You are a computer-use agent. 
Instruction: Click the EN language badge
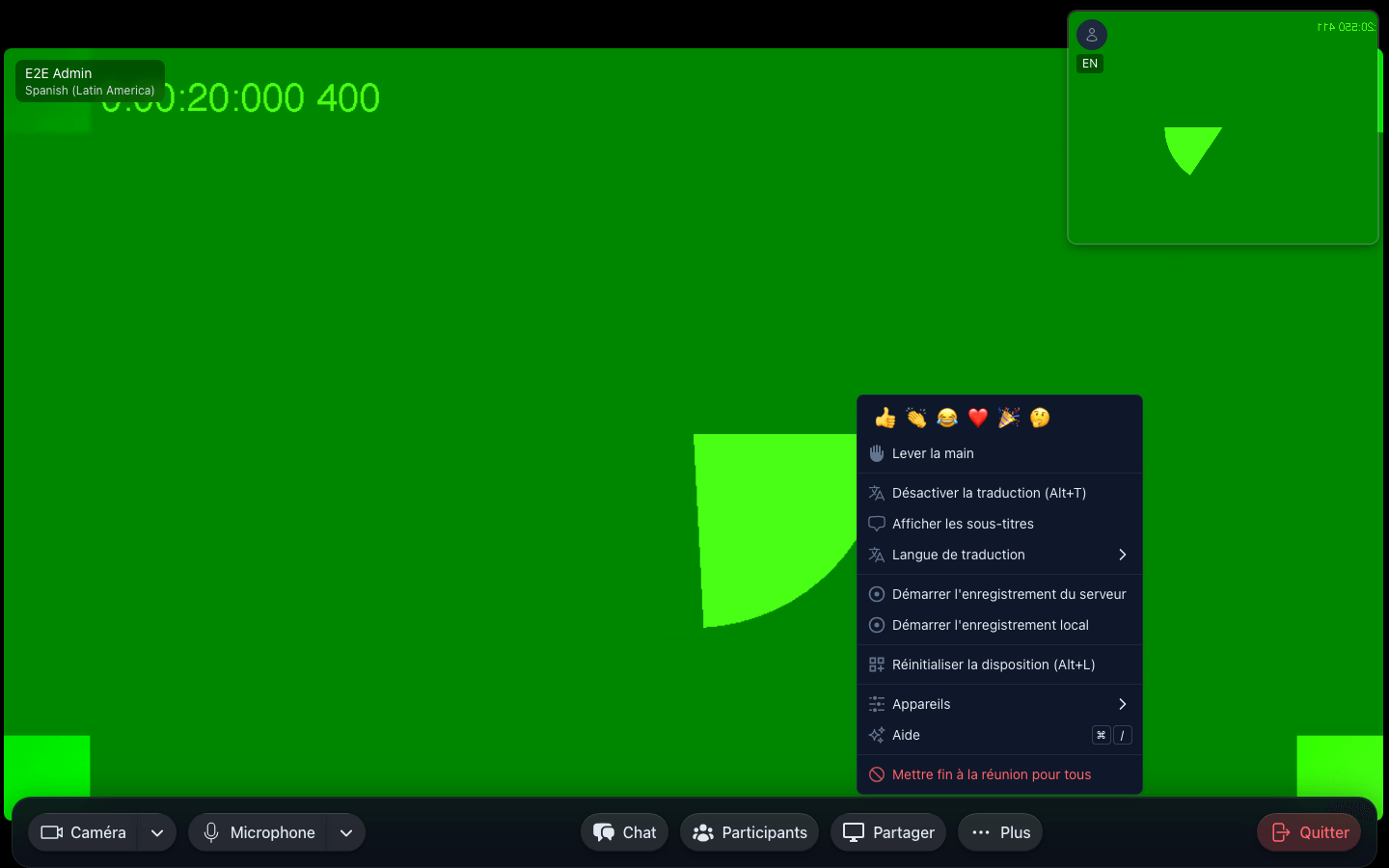pyautogui.click(x=1090, y=64)
